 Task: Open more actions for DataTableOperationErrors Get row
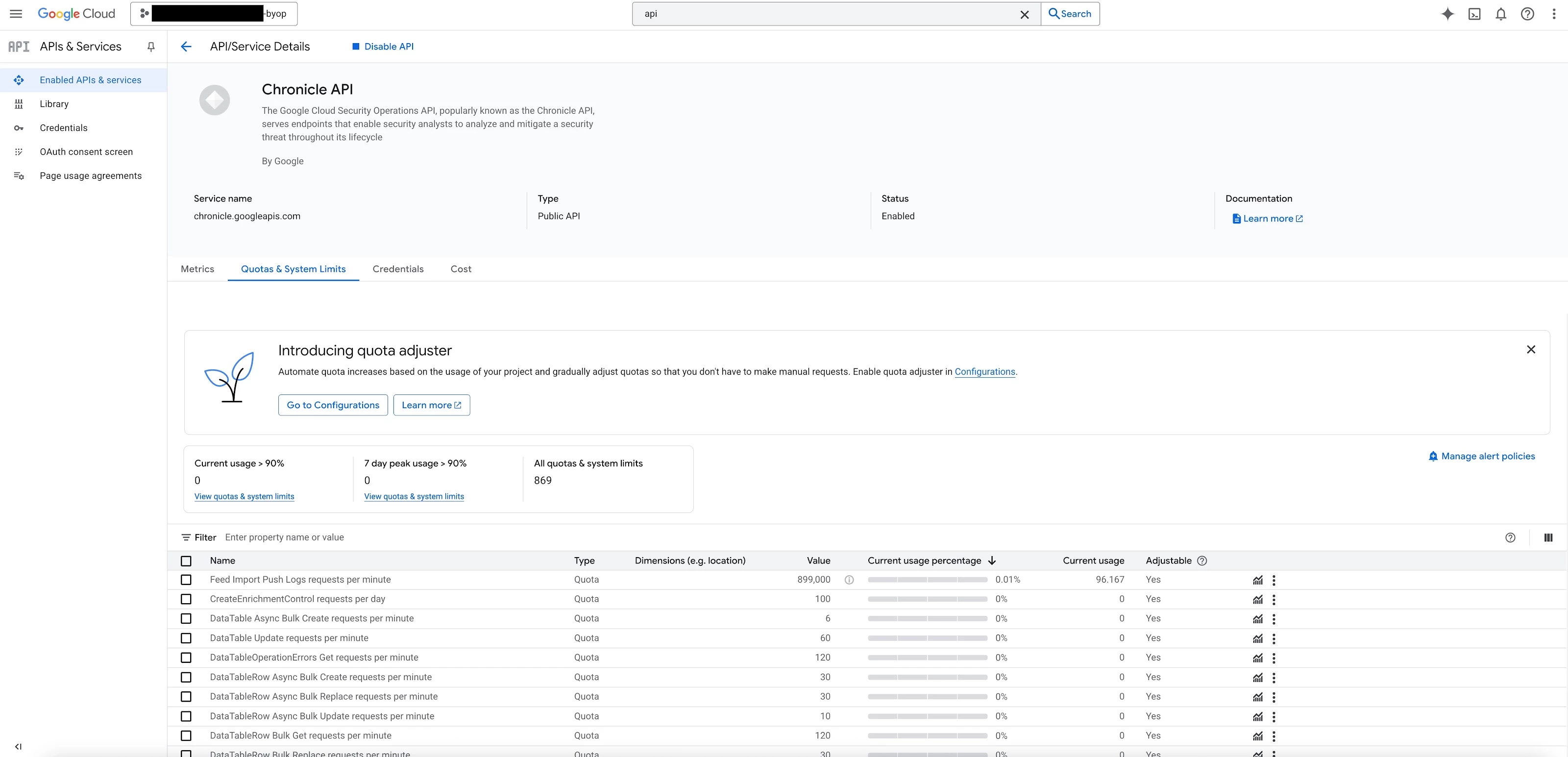click(1274, 658)
